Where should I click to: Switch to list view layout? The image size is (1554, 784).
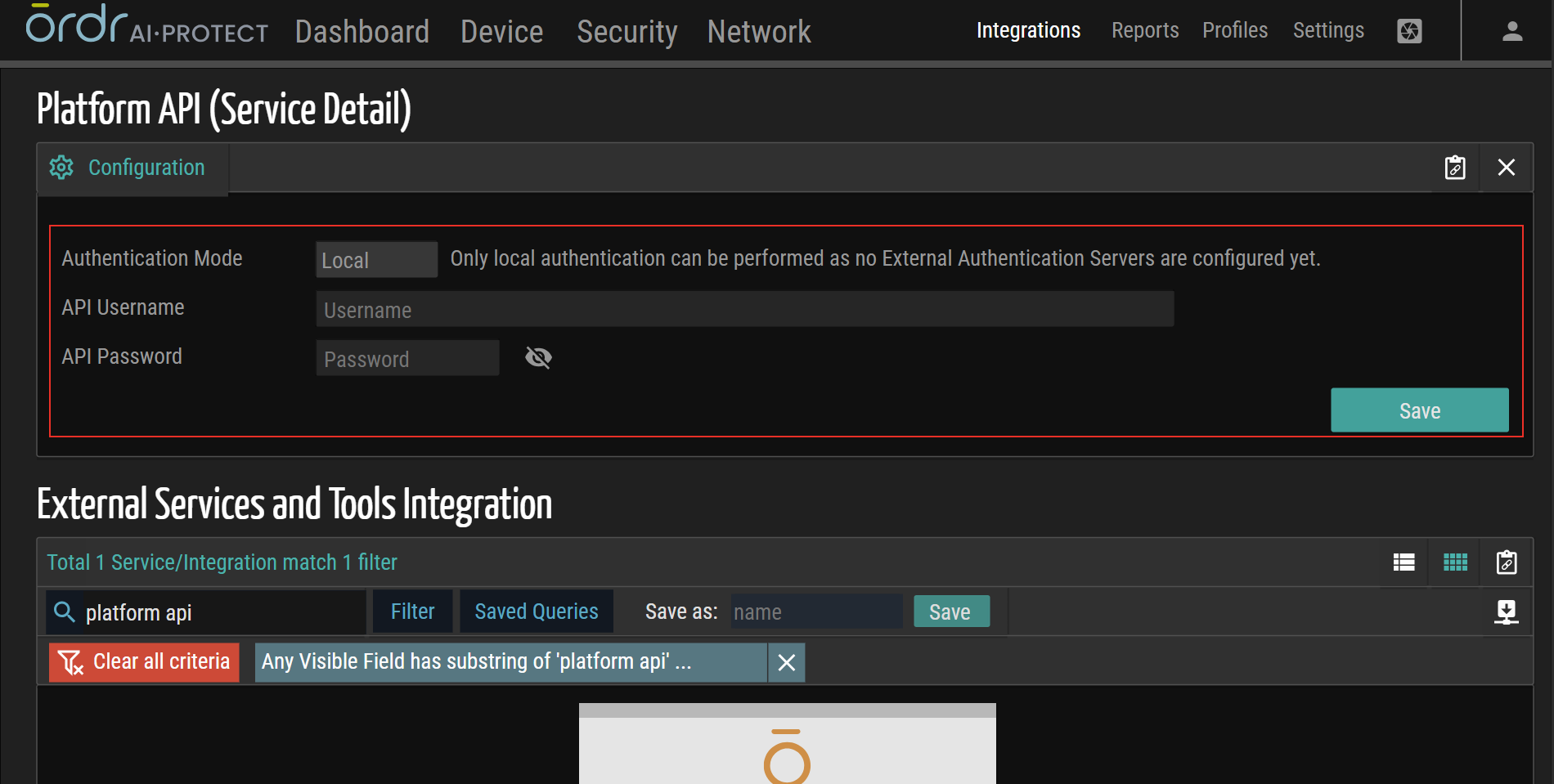[1404, 562]
